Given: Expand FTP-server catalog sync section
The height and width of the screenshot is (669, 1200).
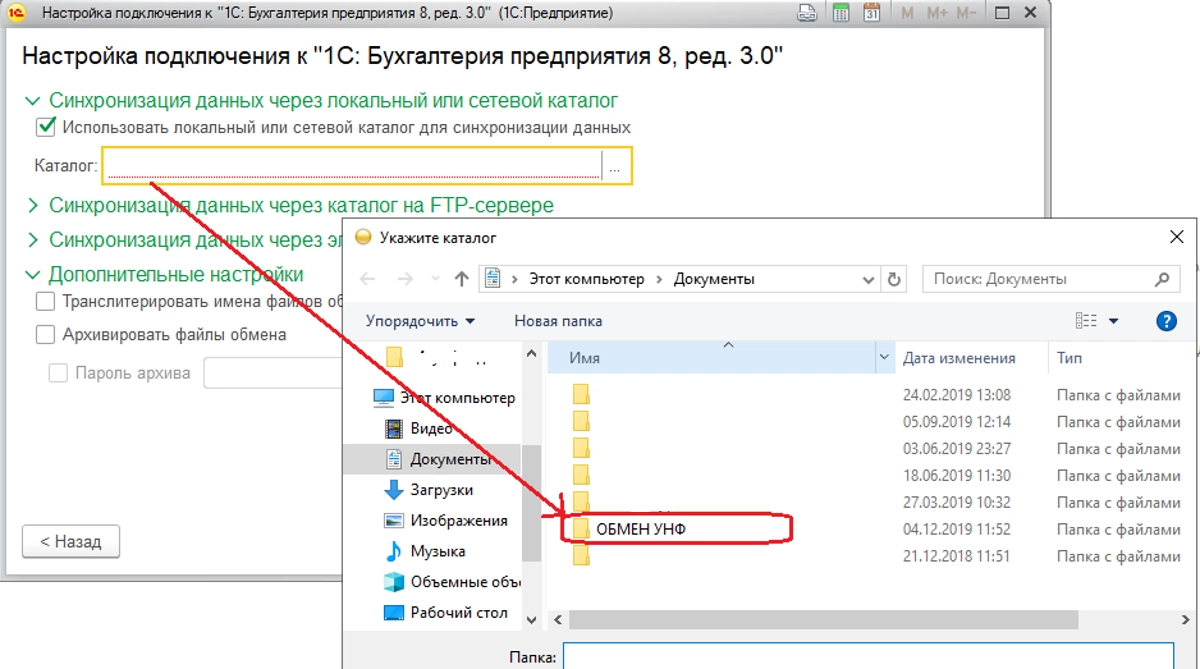Looking at the screenshot, I should (x=32, y=205).
